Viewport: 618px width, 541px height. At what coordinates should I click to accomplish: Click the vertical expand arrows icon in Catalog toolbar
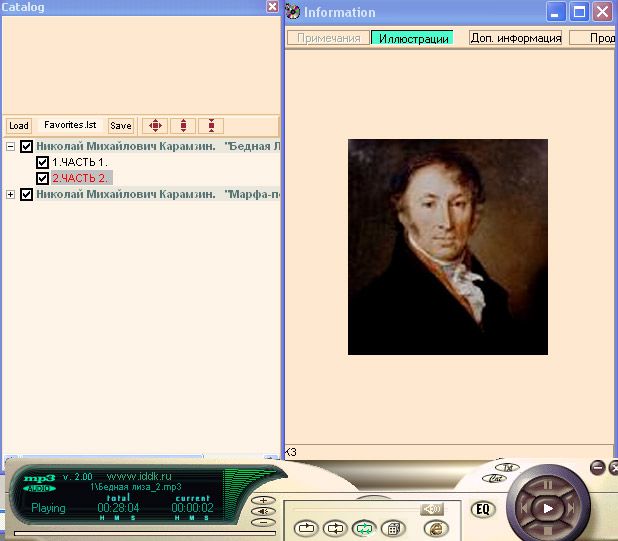[182, 126]
